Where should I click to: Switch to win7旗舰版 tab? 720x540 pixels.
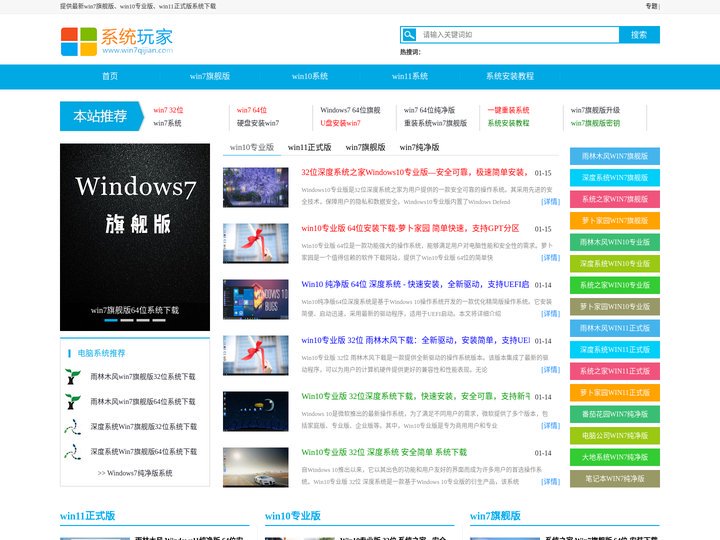tap(366, 147)
